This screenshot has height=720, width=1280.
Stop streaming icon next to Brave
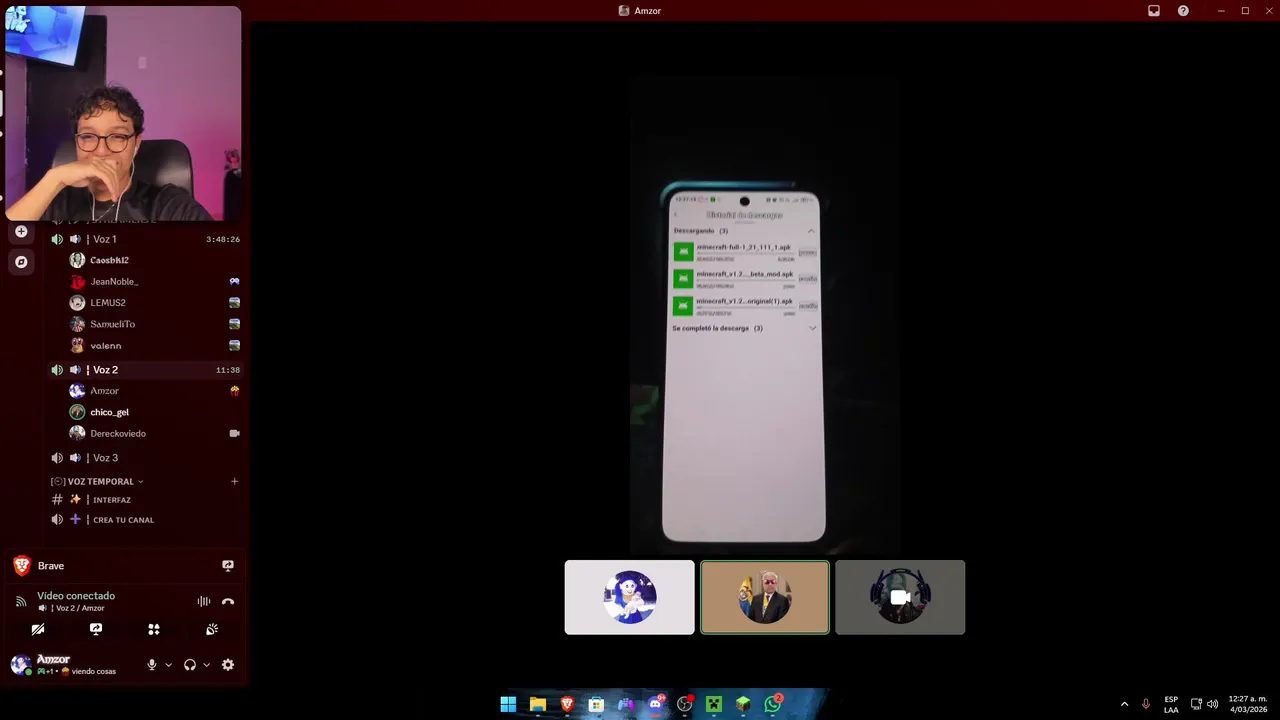click(x=228, y=566)
